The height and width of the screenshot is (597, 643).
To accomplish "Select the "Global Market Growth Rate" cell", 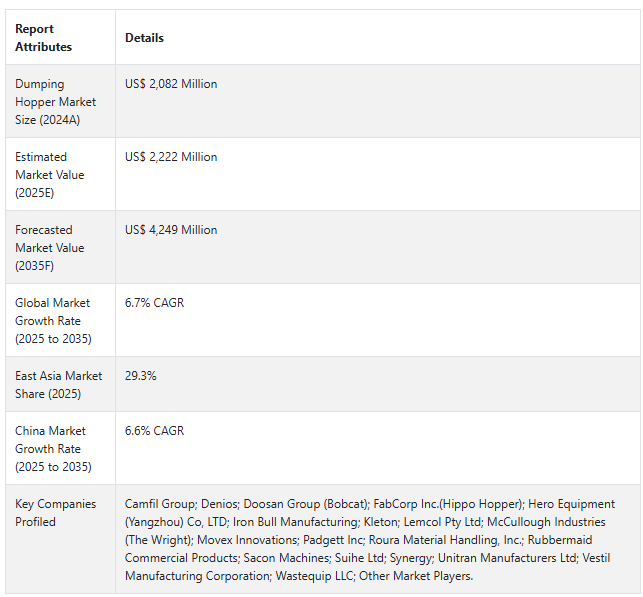I will point(53,321).
